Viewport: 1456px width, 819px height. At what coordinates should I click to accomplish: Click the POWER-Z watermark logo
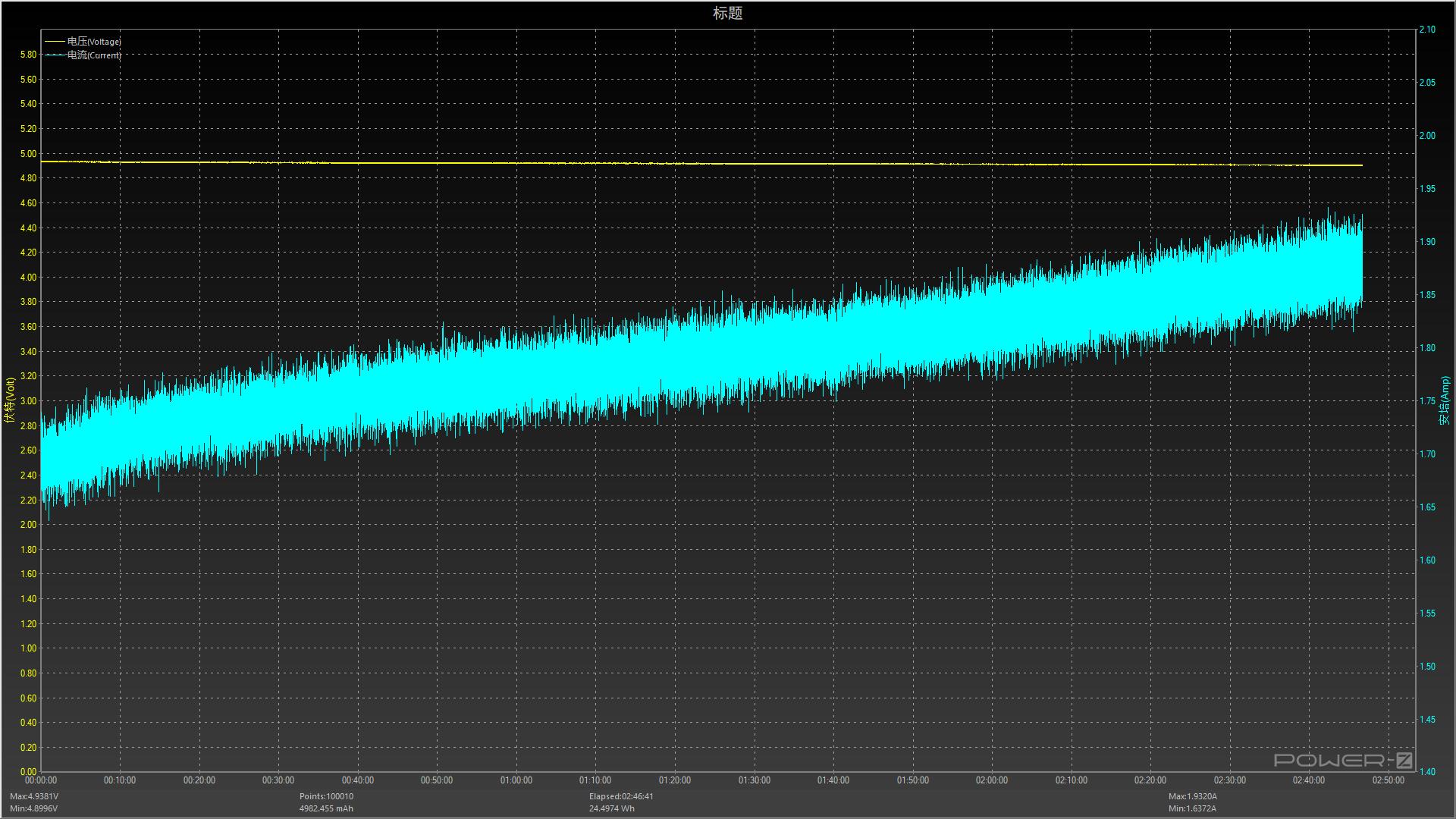coord(1343,760)
